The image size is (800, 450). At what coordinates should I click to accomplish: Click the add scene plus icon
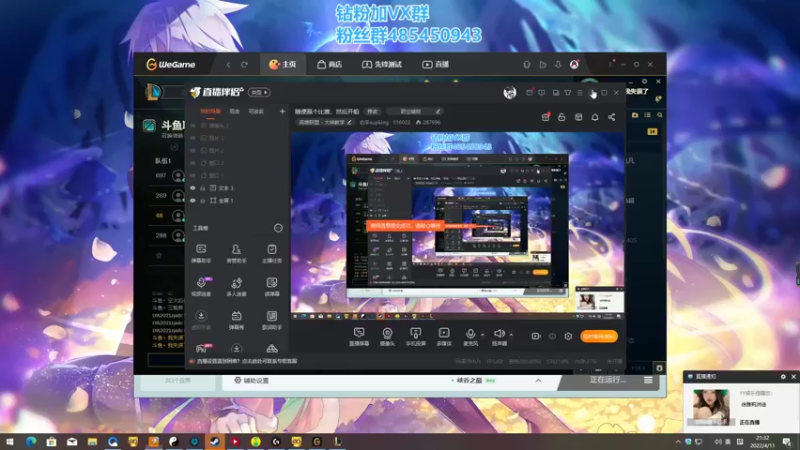coord(282,111)
